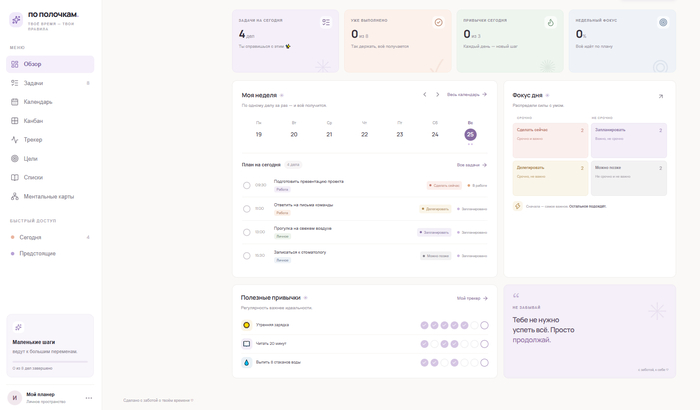Toggle first day check for Утренняя зарядка
Screen dimensions: 700x410
coord(424,325)
